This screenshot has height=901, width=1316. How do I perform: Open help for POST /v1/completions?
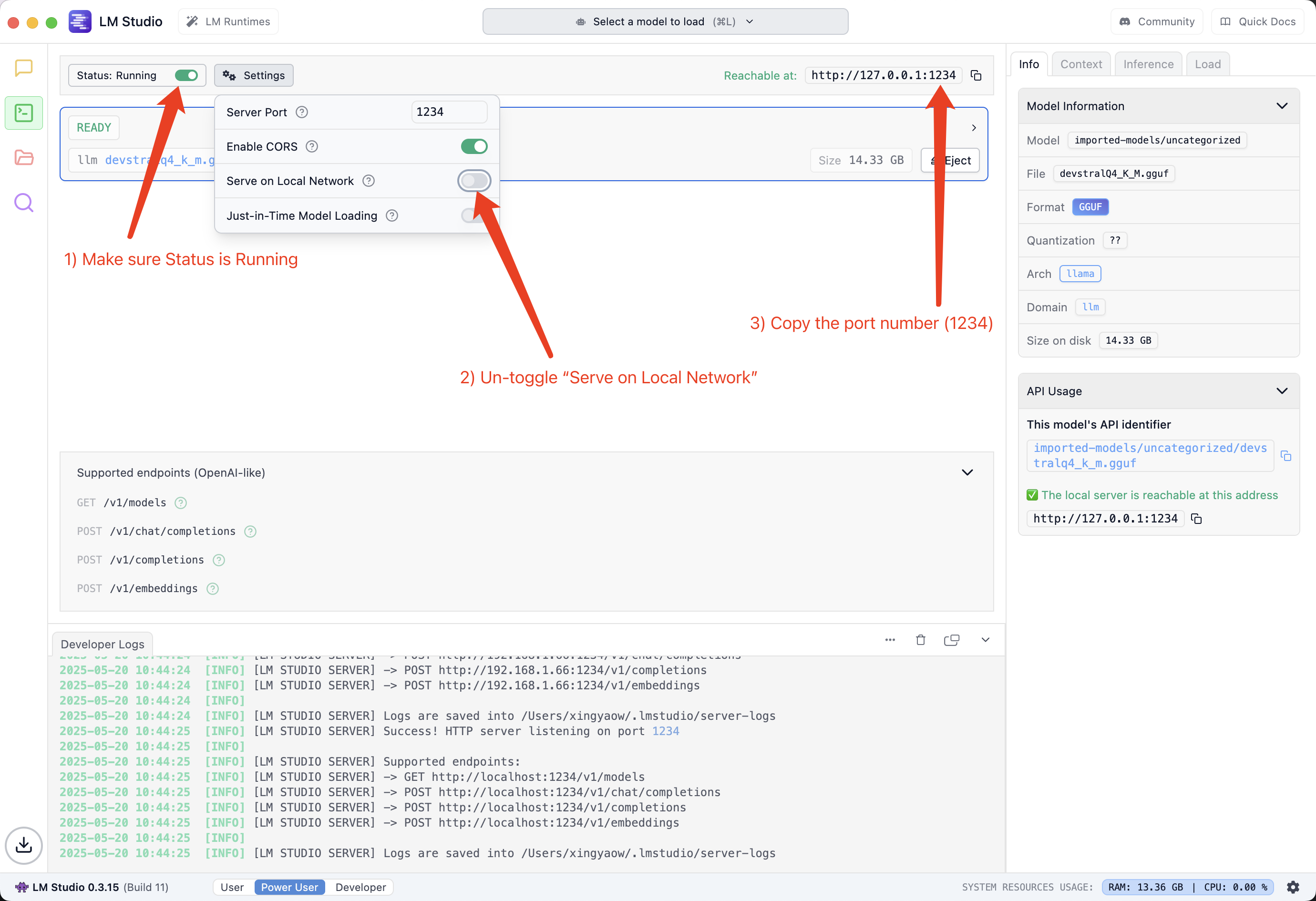click(x=218, y=560)
